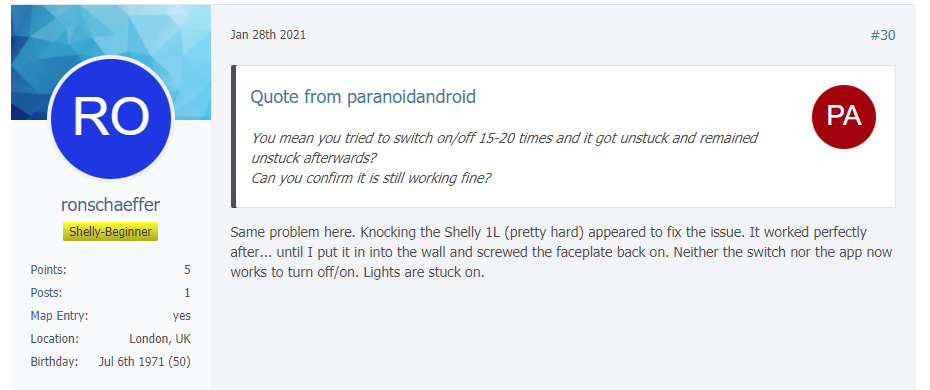
Task: Click the Map Entry label
Action: (x=59, y=316)
